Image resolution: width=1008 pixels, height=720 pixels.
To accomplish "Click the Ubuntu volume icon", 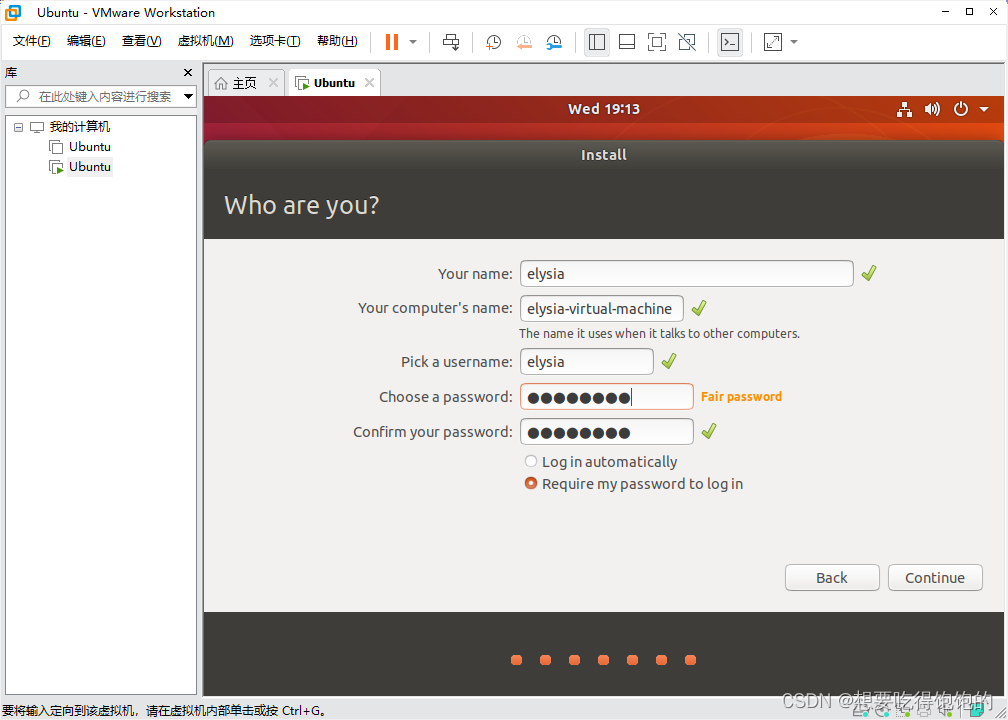I will click(932, 109).
